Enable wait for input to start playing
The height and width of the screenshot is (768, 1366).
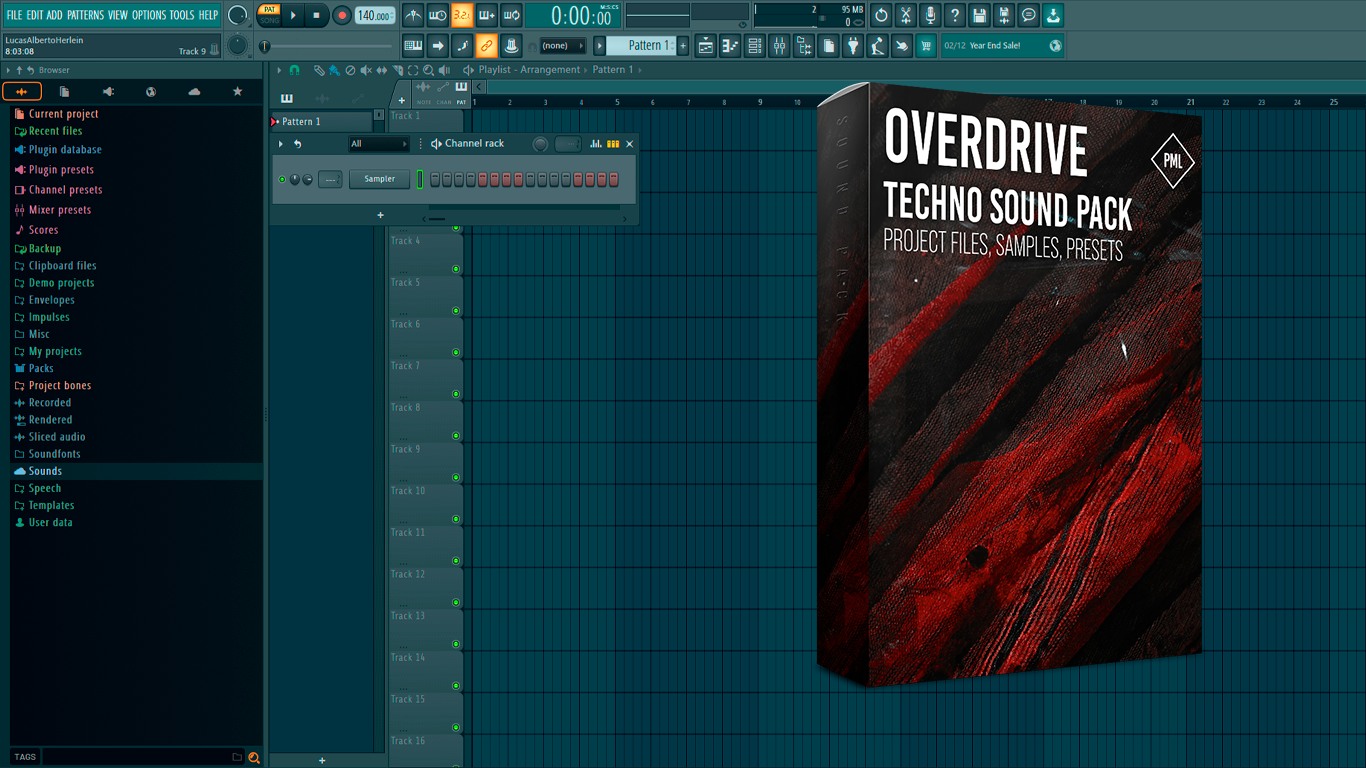point(437,16)
